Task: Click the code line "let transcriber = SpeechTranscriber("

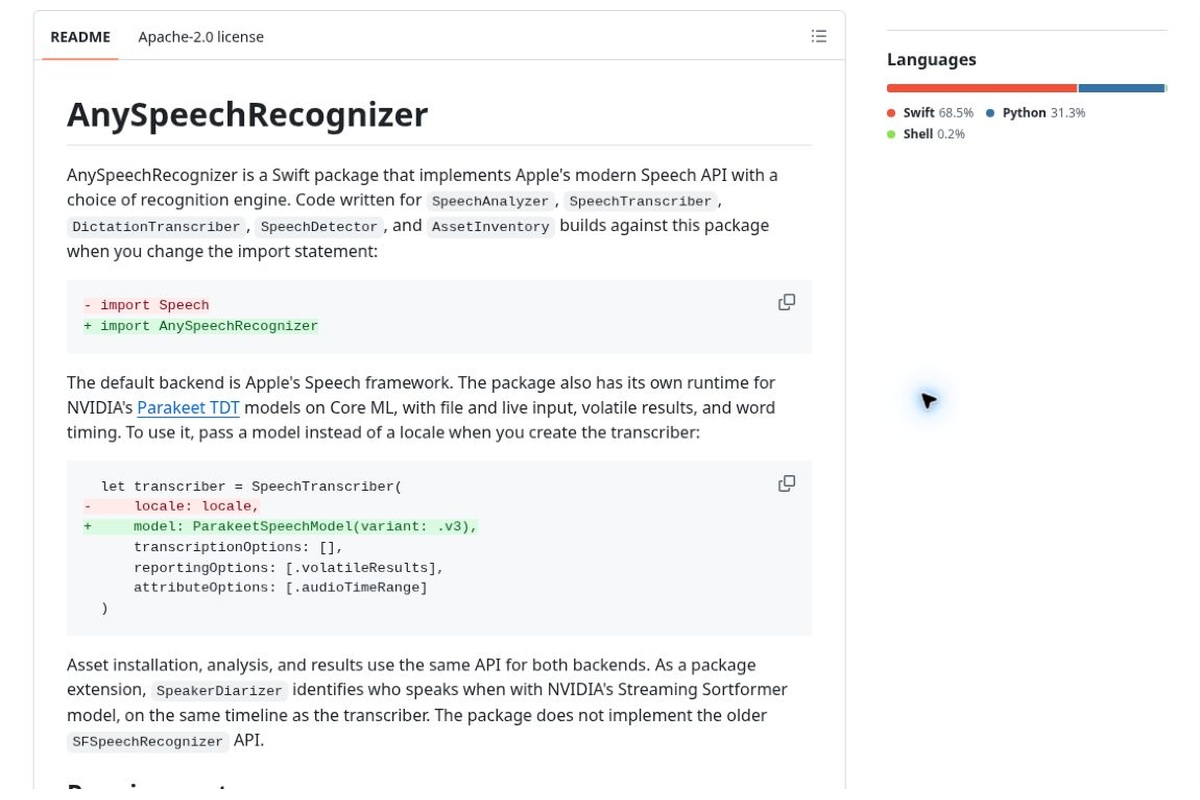Action: [x=251, y=487]
